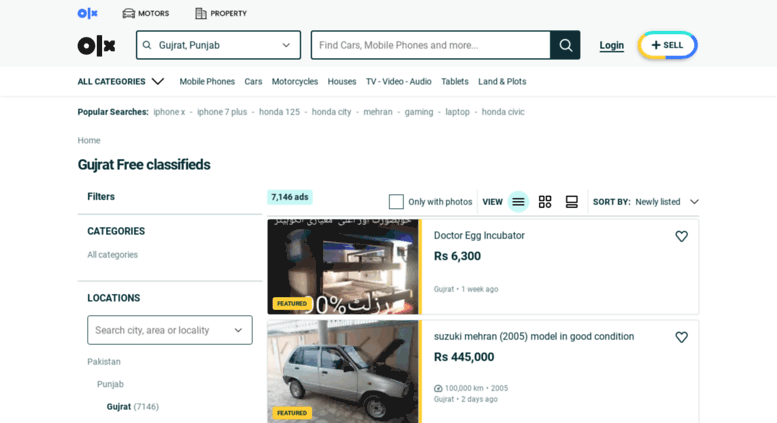Expand the All Categories menu
This screenshot has width=777, height=423.
click(x=120, y=81)
